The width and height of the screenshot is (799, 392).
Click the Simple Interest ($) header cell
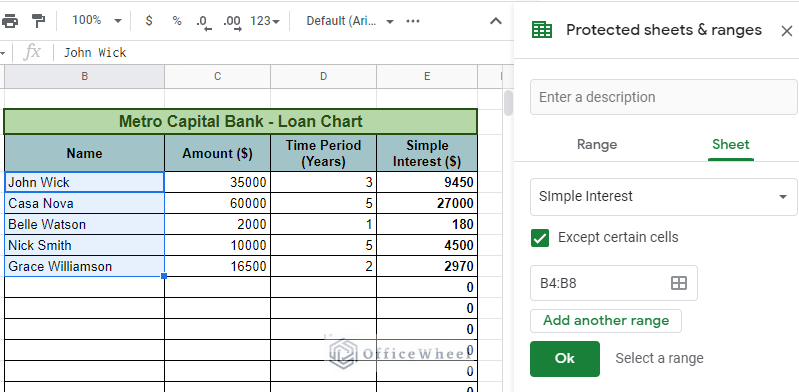427,153
